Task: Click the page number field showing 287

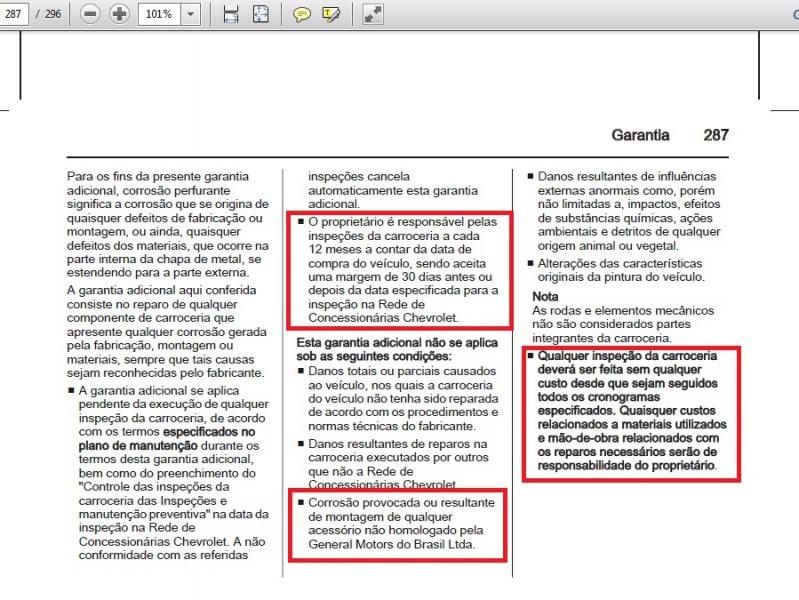Action: tap(13, 14)
